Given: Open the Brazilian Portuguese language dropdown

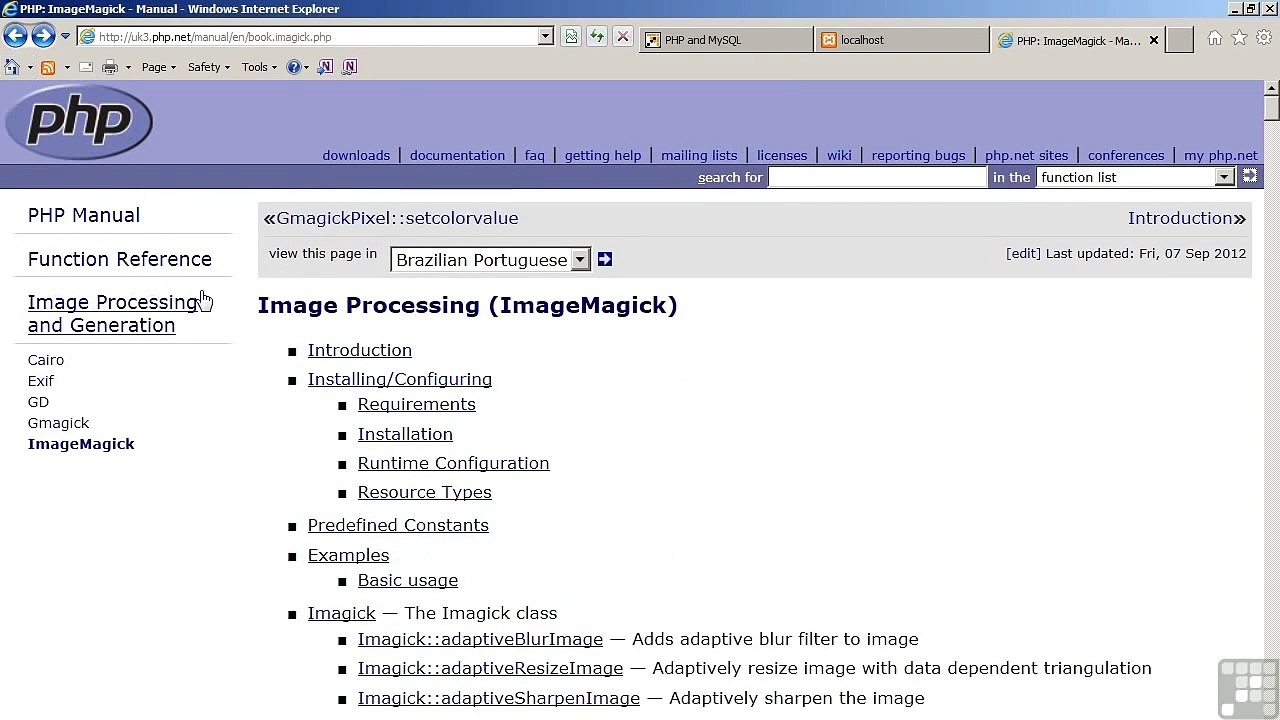Looking at the screenshot, I should click(x=491, y=260).
